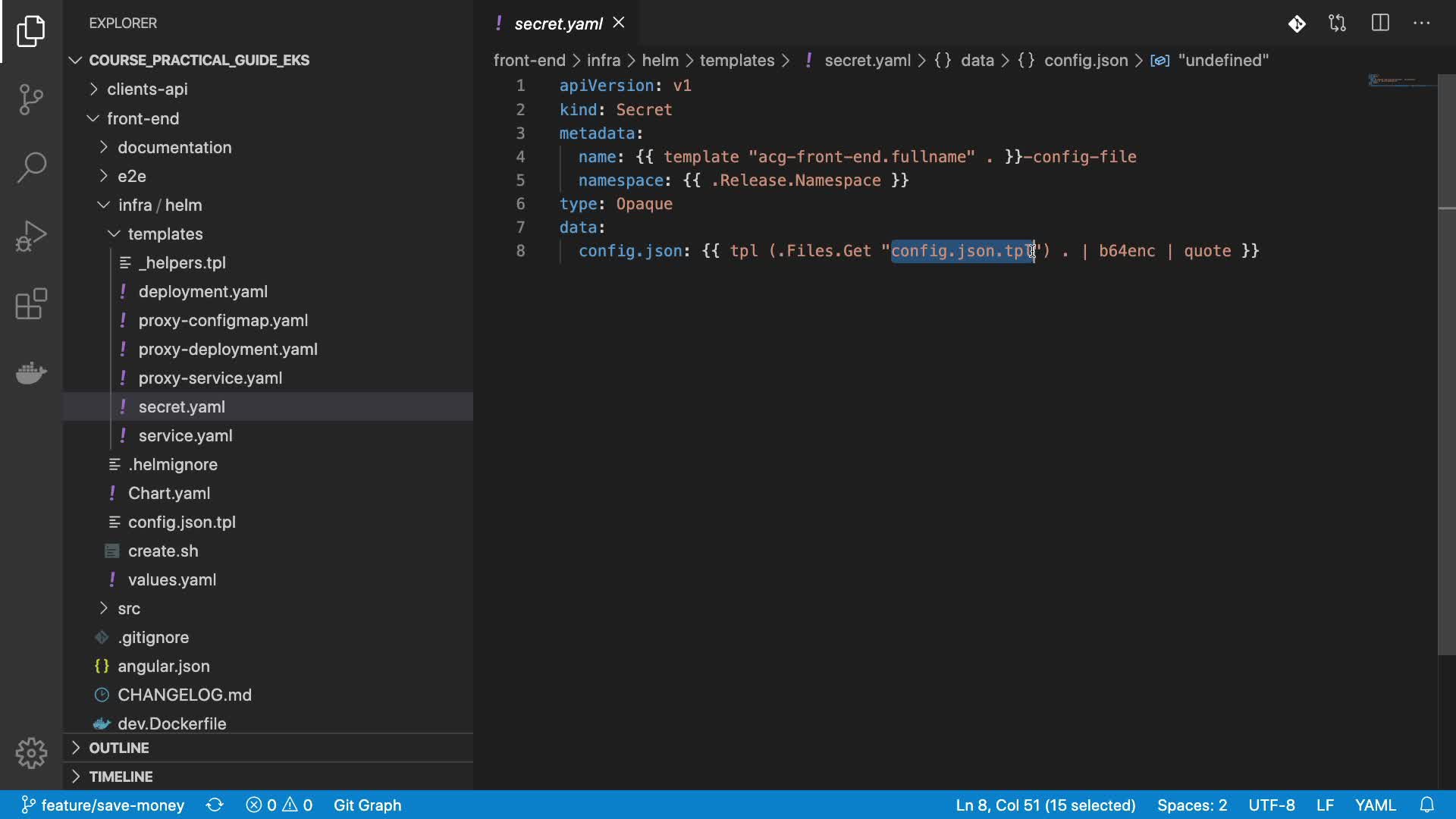Click Synchronize Changes icon in status bar
The width and height of the screenshot is (1456, 819).
tap(215, 805)
